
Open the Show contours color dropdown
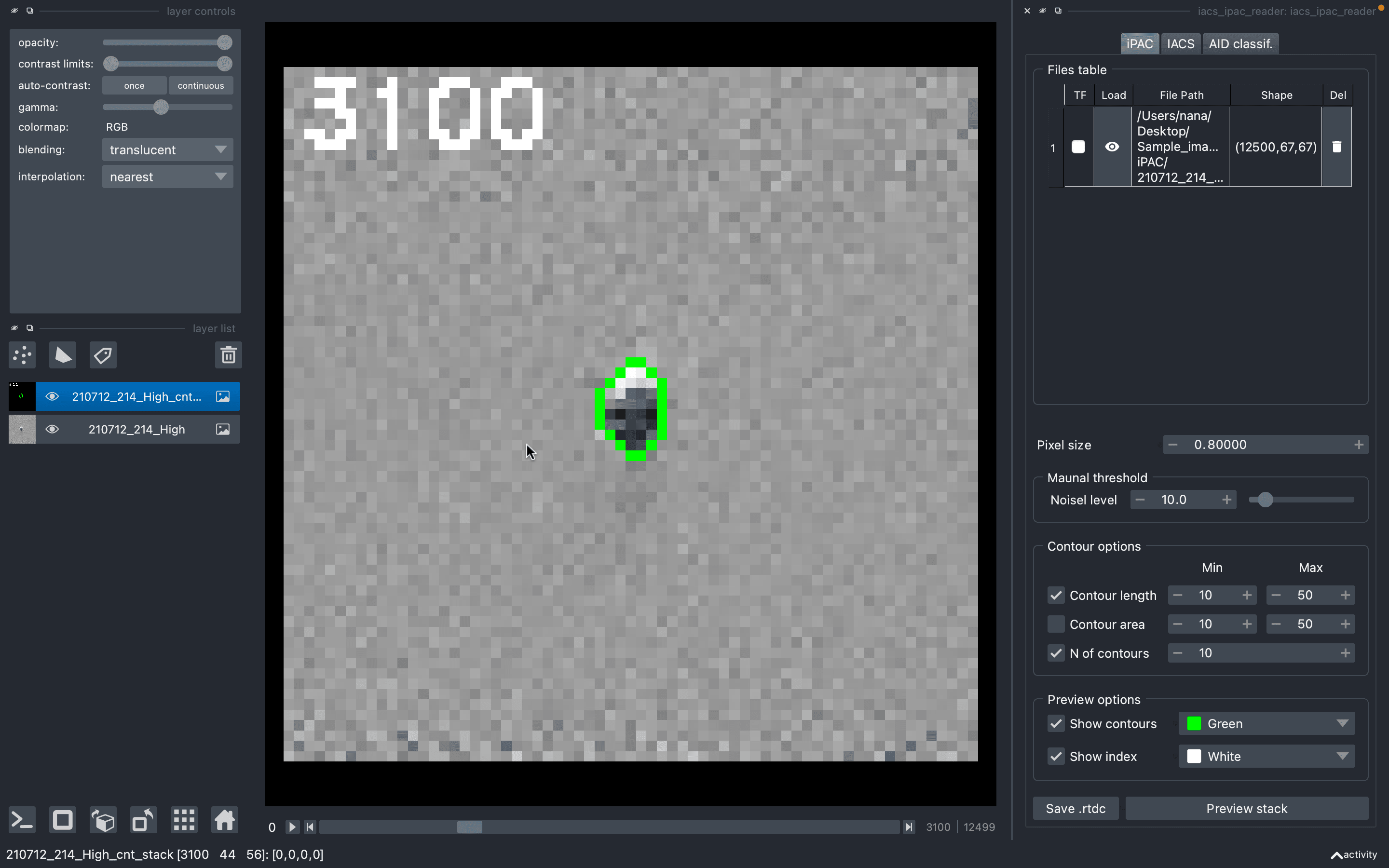coord(1266,723)
